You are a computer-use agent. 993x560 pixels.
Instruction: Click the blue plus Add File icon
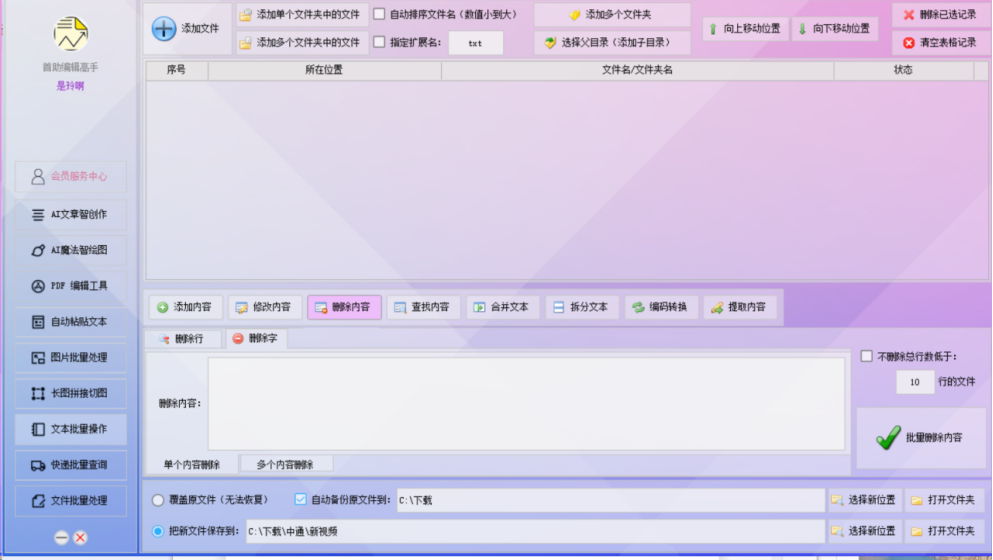(163, 29)
